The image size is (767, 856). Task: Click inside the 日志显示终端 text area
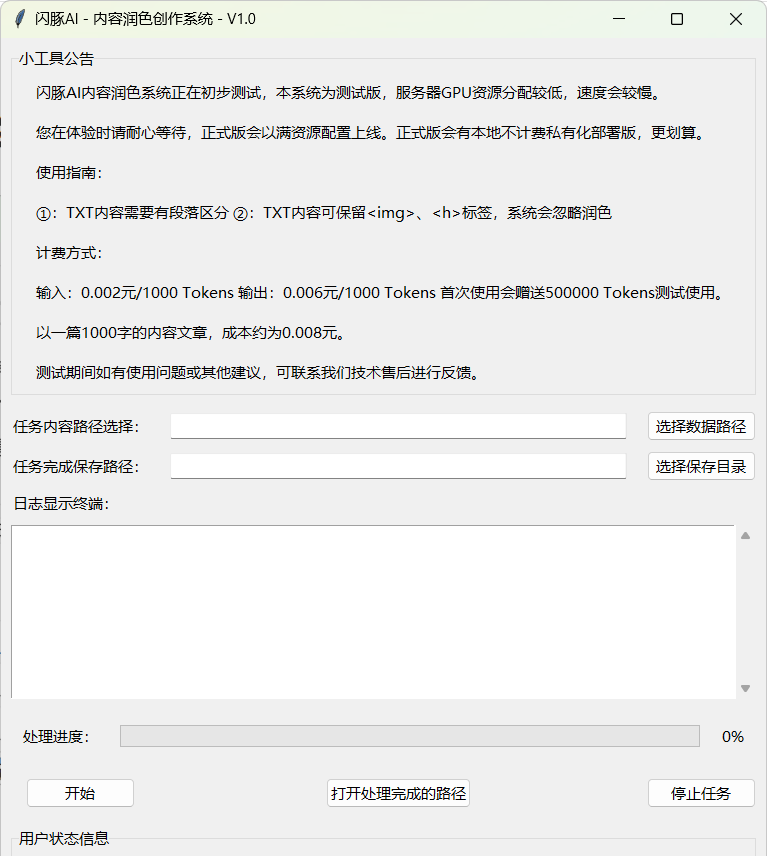373,611
